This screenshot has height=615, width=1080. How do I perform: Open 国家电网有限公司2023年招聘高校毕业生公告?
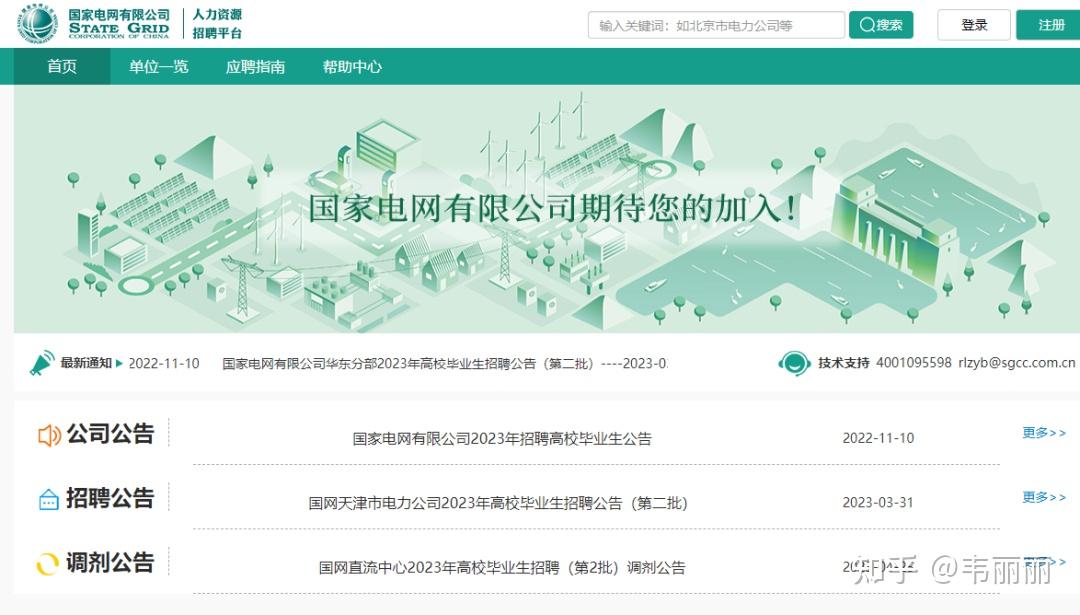coord(502,438)
